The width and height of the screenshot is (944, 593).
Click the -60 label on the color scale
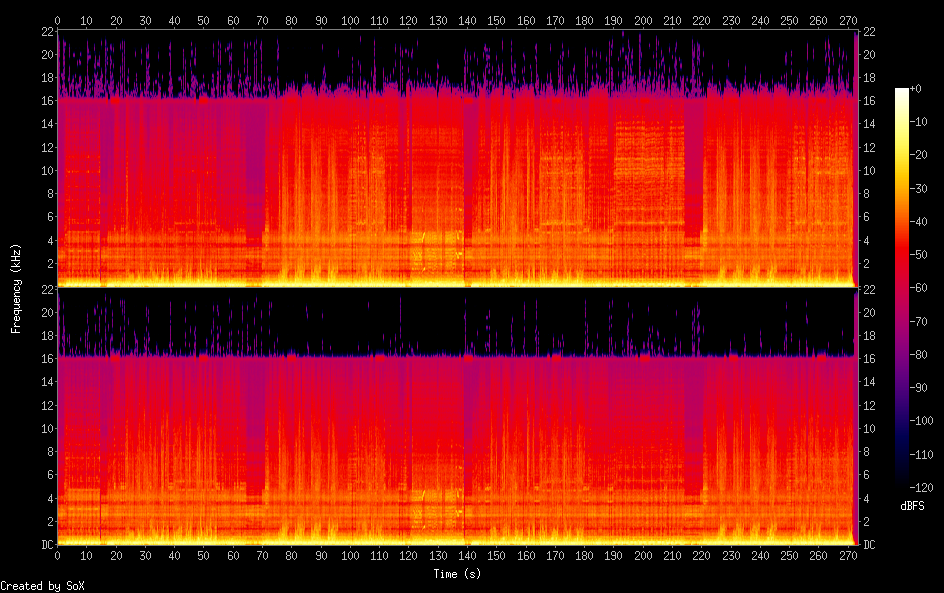[x=926, y=287]
